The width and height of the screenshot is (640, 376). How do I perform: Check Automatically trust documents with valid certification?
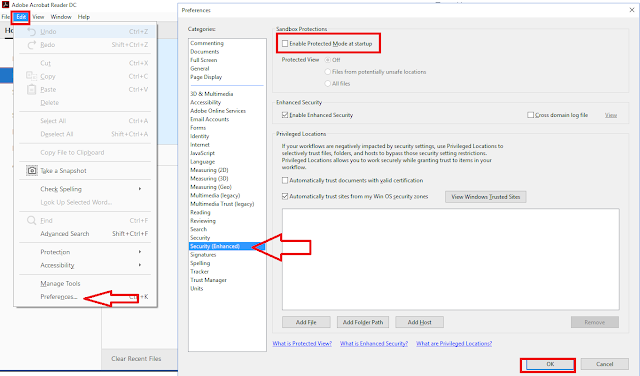pyautogui.click(x=285, y=180)
